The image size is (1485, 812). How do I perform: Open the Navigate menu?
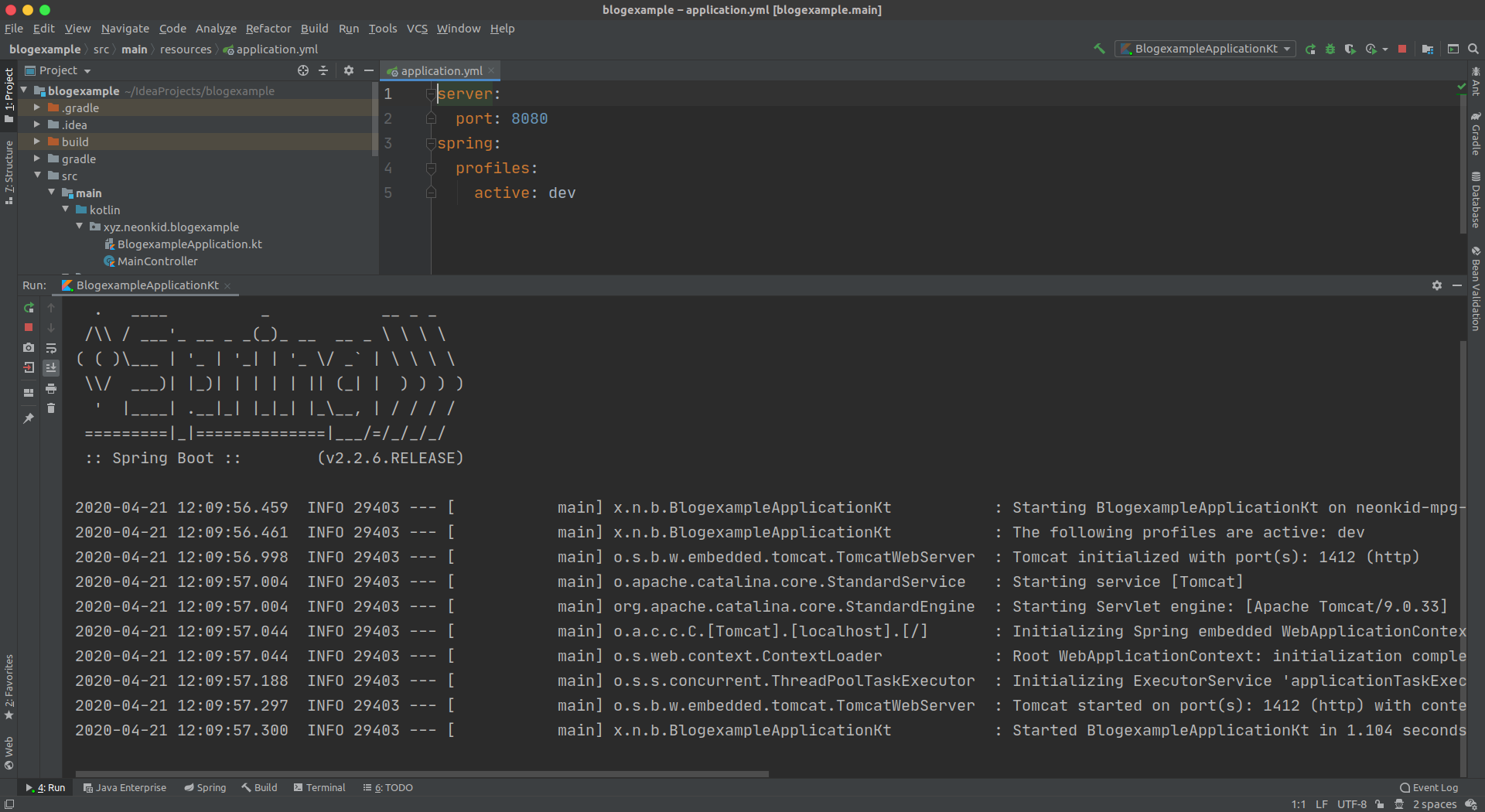[x=125, y=29]
